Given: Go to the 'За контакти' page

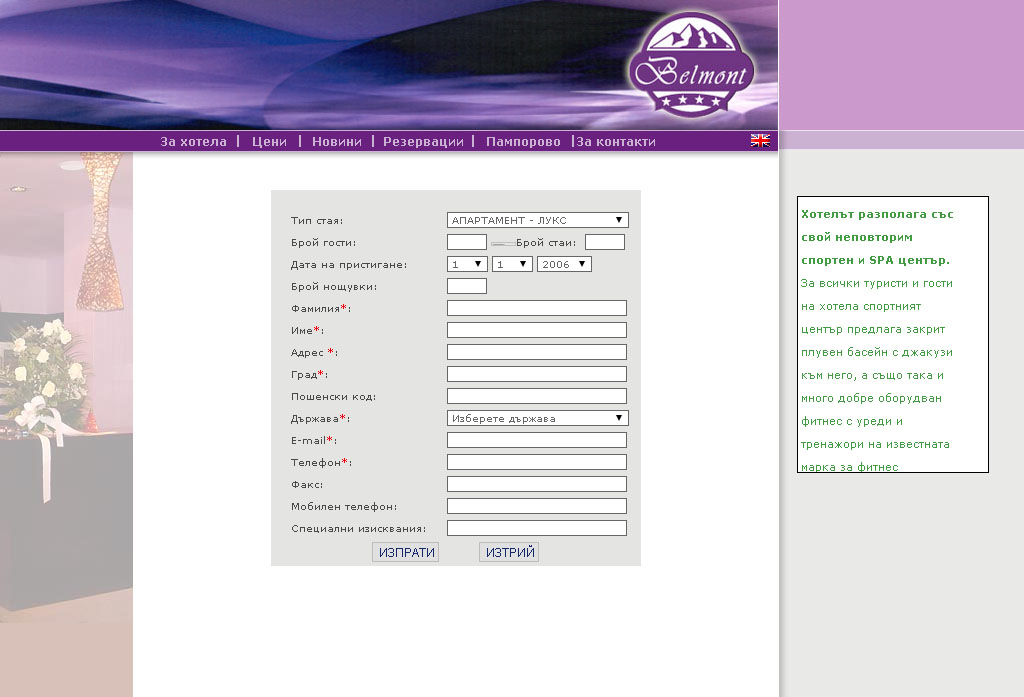Looking at the screenshot, I should click(616, 142).
